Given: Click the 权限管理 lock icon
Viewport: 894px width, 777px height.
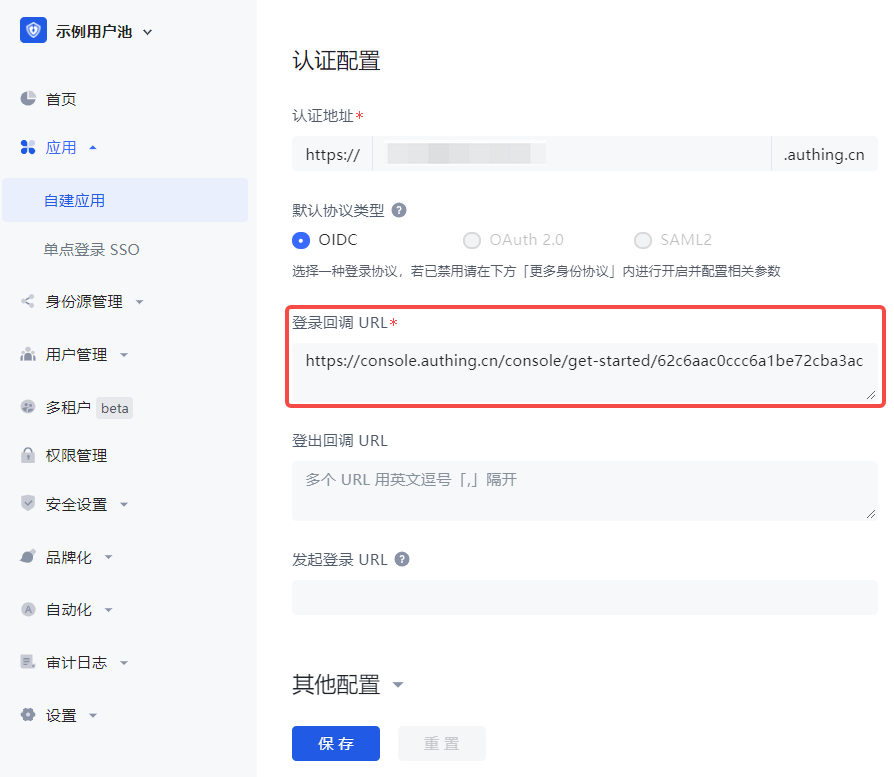Looking at the screenshot, I should tap(28, 455).
